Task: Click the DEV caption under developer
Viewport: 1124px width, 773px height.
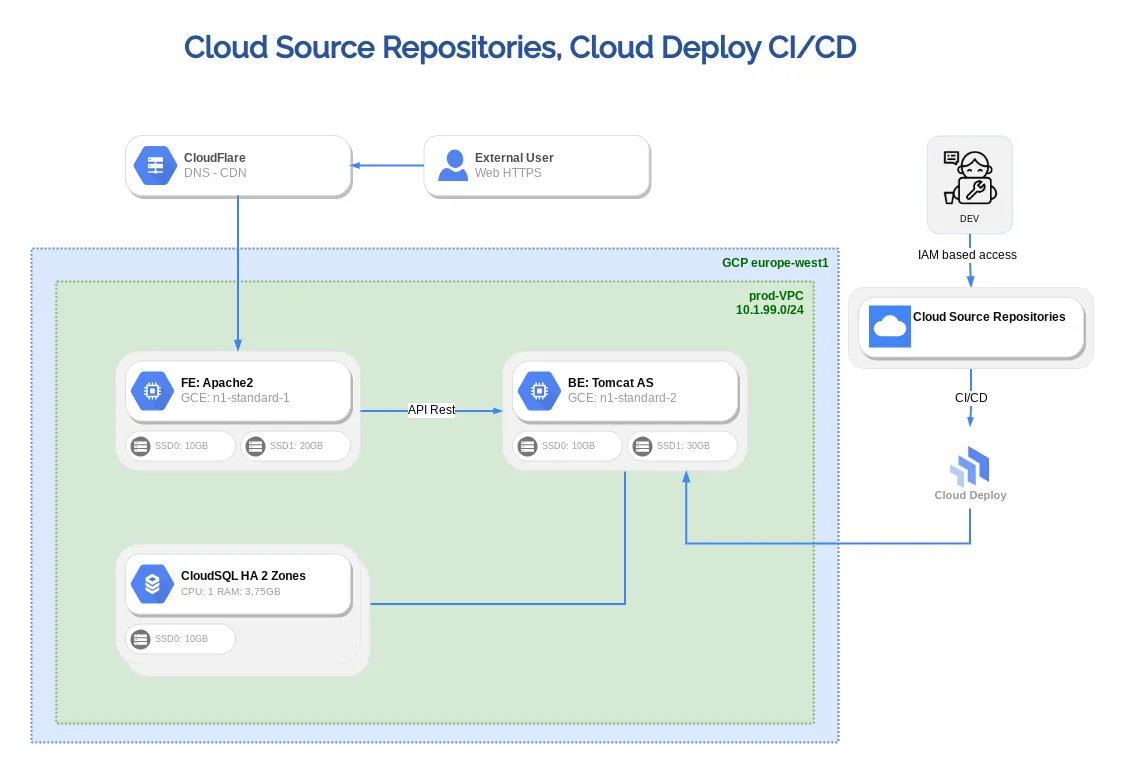Action: pos(969,219)
